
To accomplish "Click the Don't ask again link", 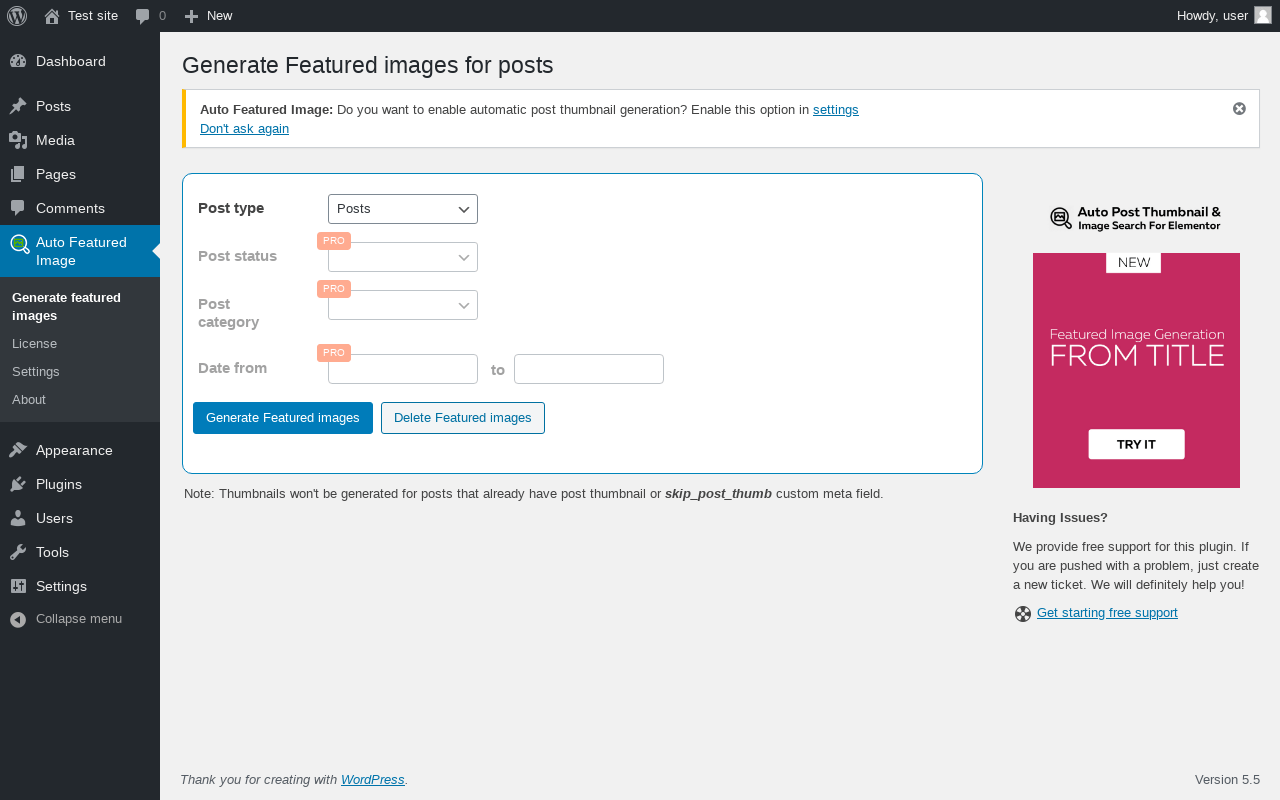I will pos(244,128).
